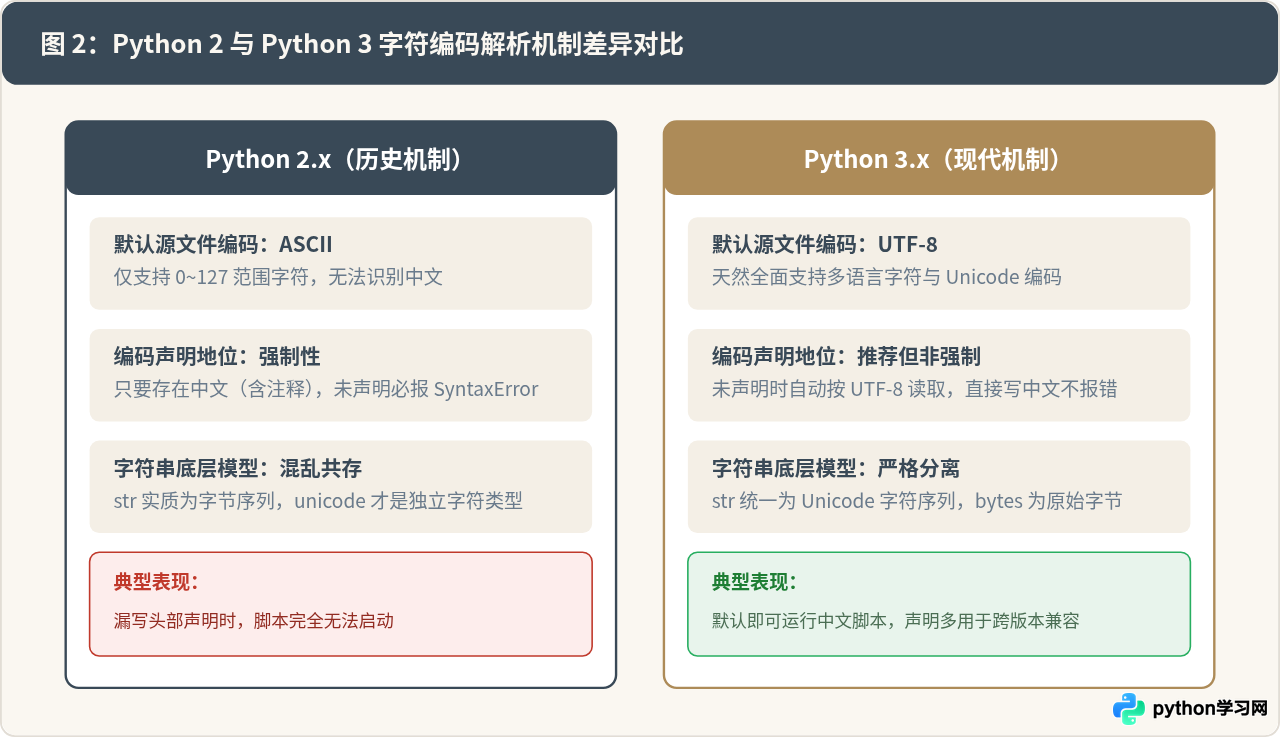The image size is (1280, 738).
Task: Select "默认即可运行中文脚本，声明多用于跨版本兼容"
Action: 896,621
